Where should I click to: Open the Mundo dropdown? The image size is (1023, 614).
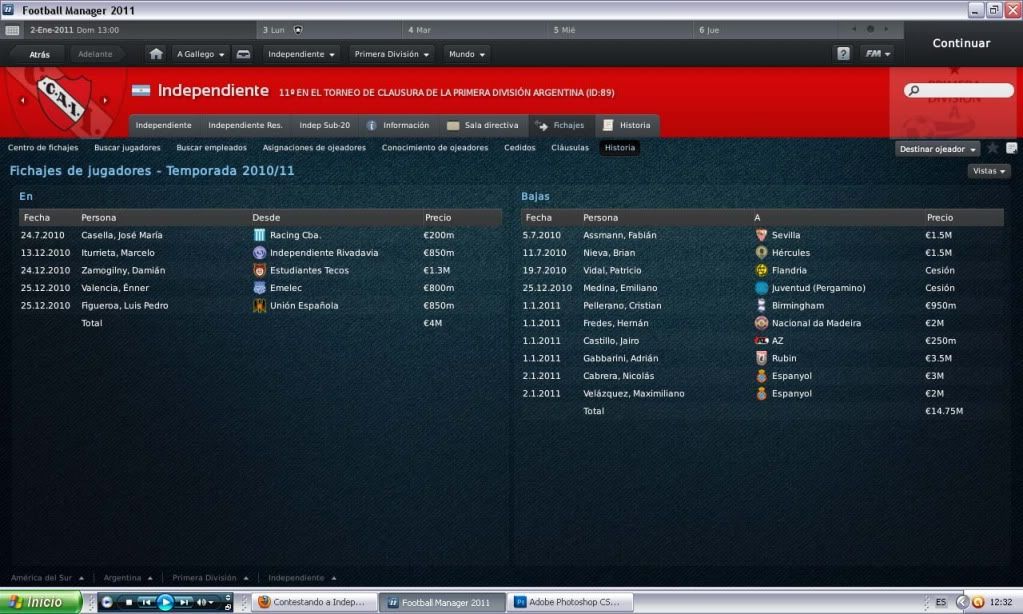466,54
